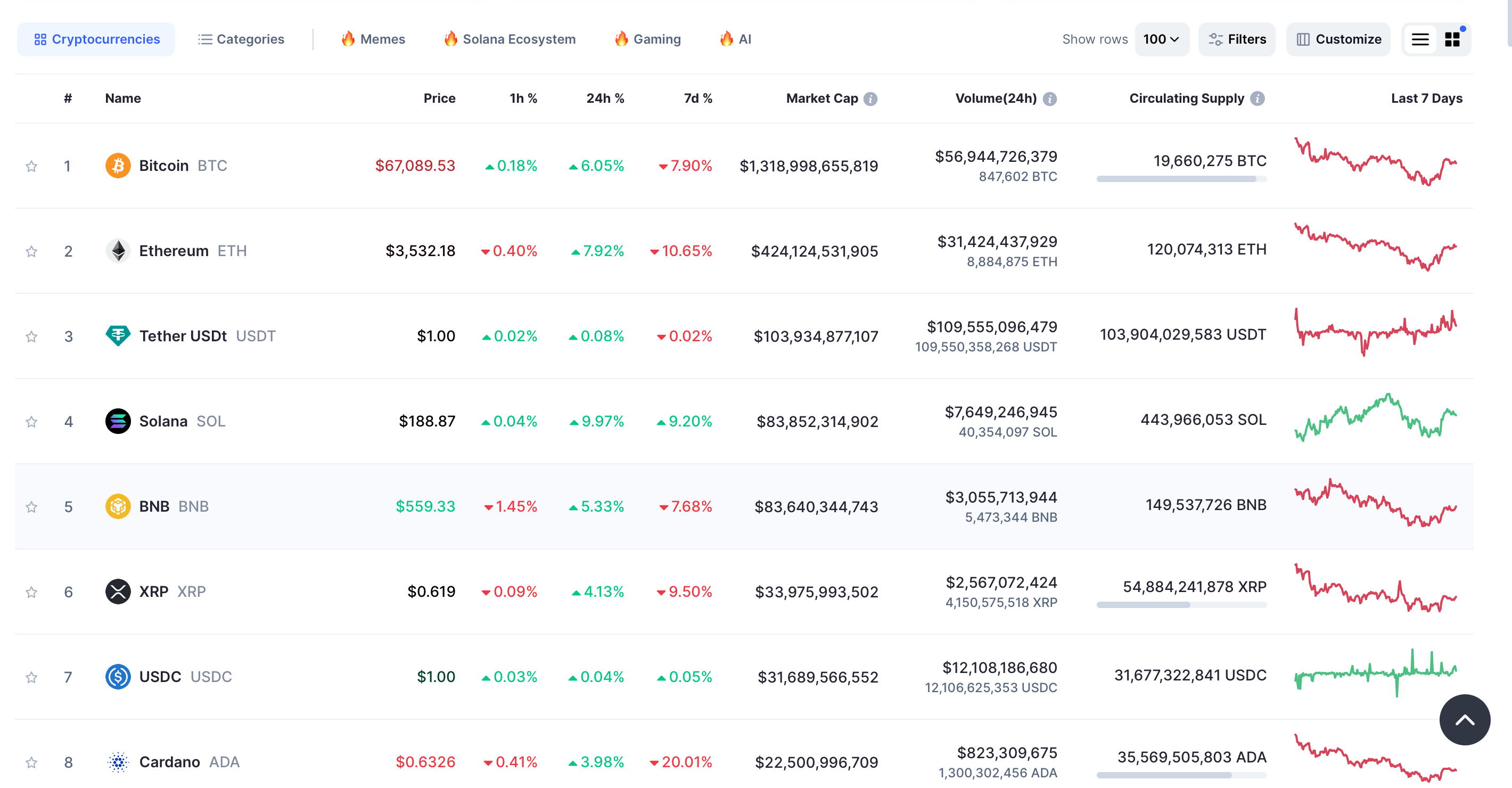Image resolution: width=1512 pixels, height=788 pixels.
Task: Click Cardano circulating supply progress bar
Action: [1181, 775]
